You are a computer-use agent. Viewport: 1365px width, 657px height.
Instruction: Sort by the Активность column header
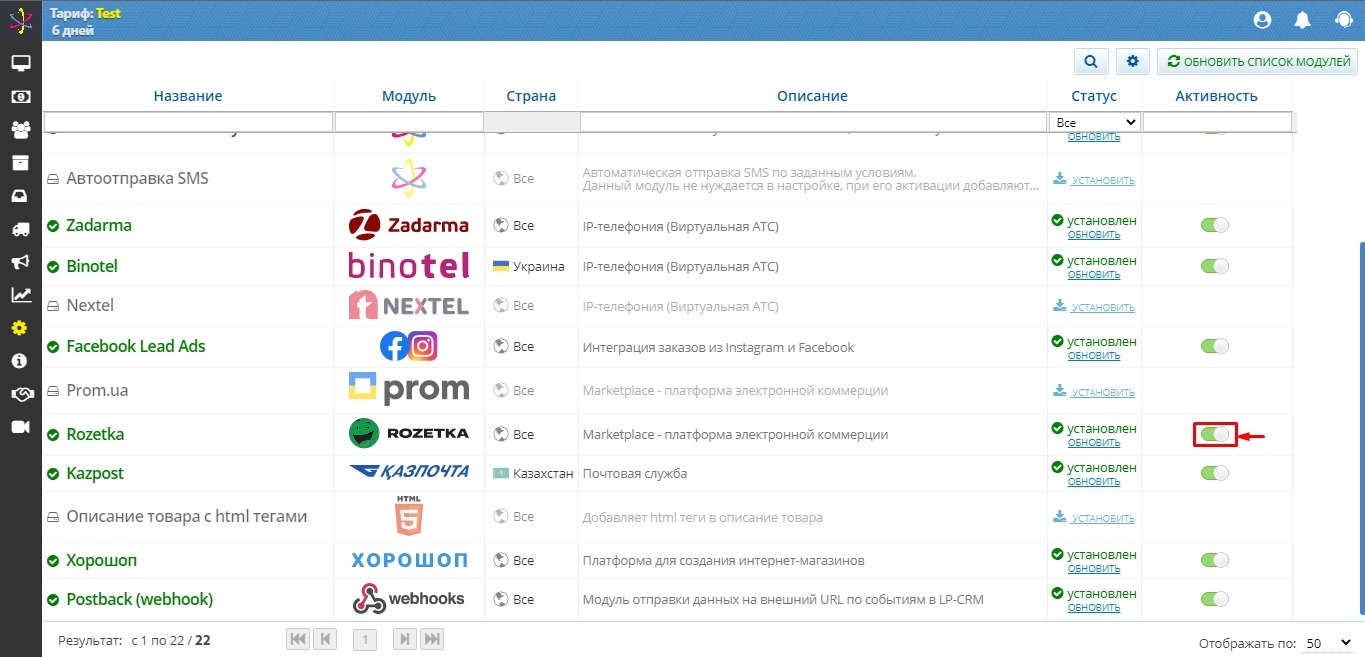(x=1216, y=96)
